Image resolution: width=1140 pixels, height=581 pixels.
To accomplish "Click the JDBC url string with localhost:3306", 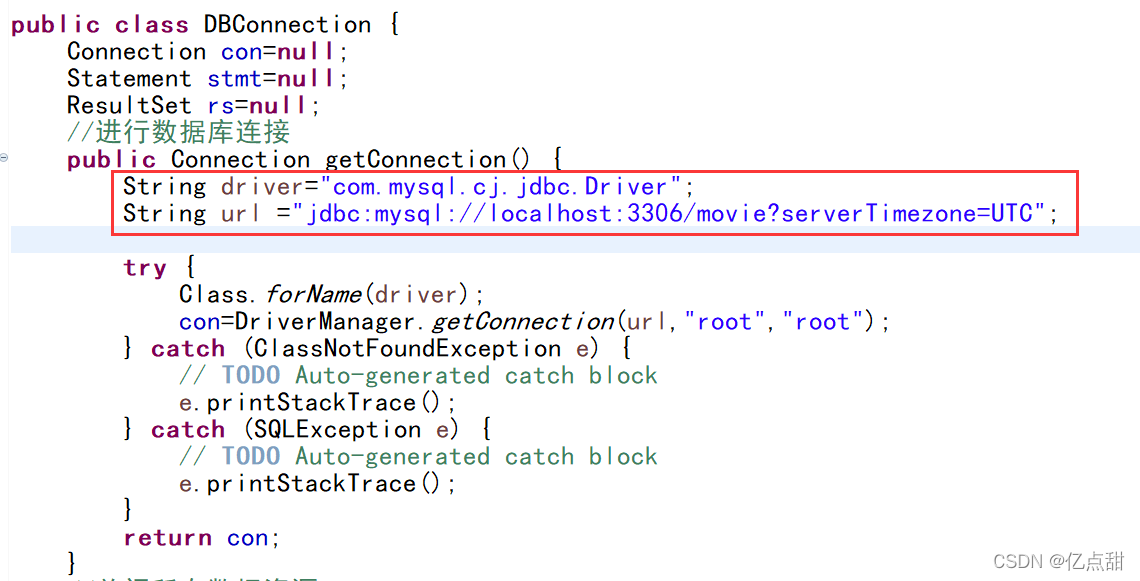I will 669,214.
